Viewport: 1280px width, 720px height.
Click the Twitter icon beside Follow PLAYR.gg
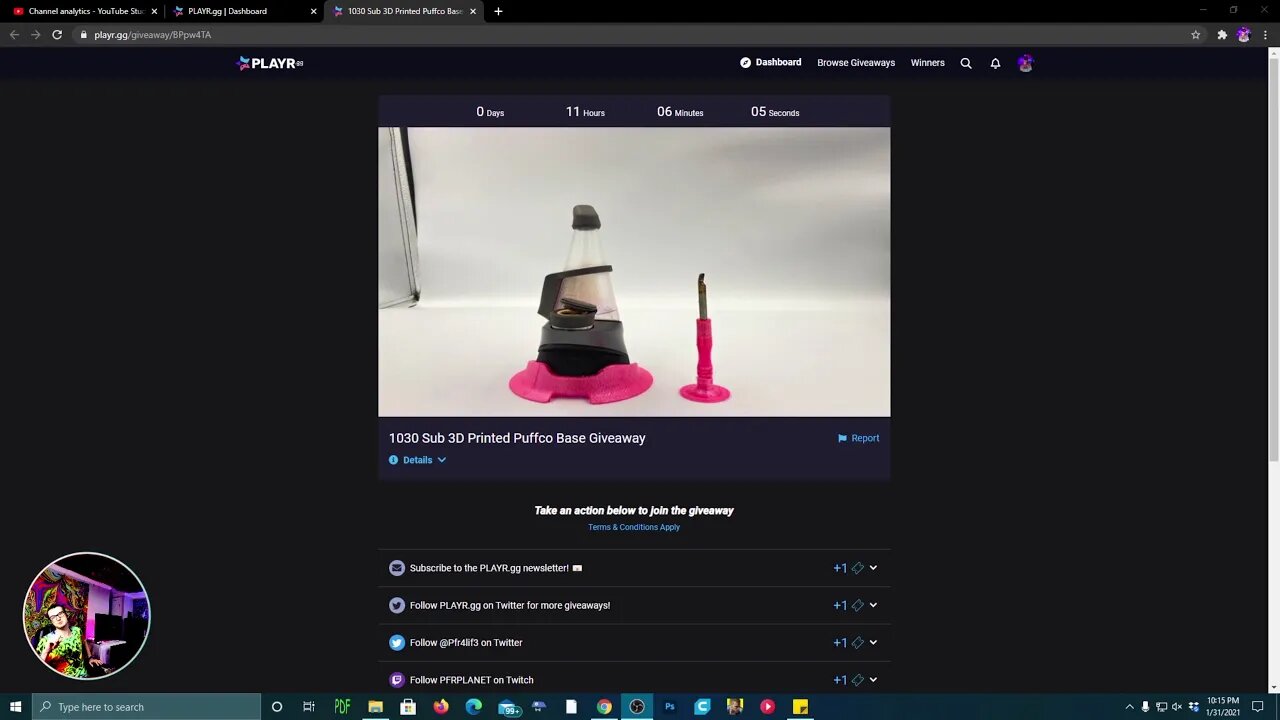[x=397, y=605]
